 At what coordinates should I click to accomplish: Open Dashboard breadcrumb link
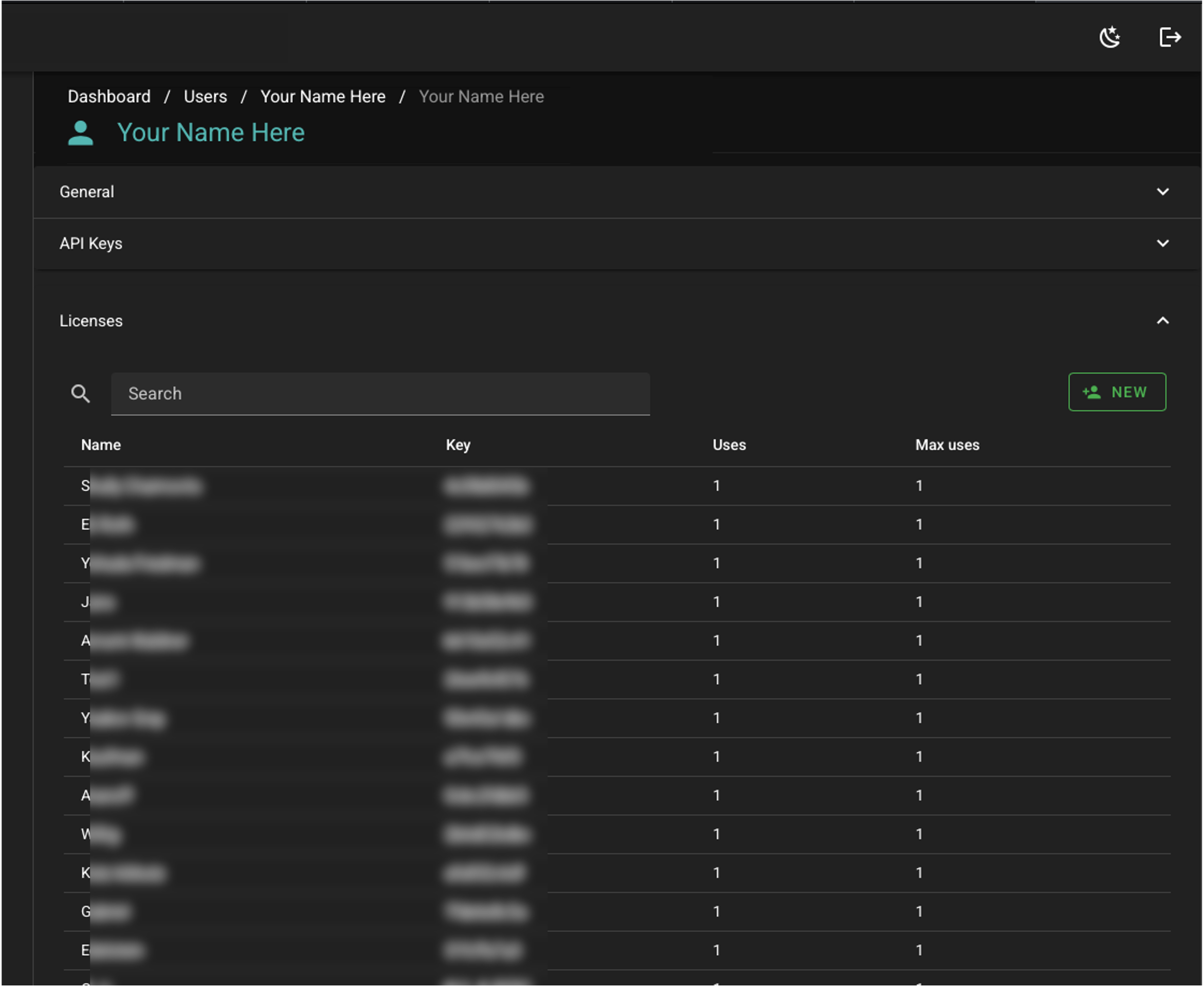point(109,97)
